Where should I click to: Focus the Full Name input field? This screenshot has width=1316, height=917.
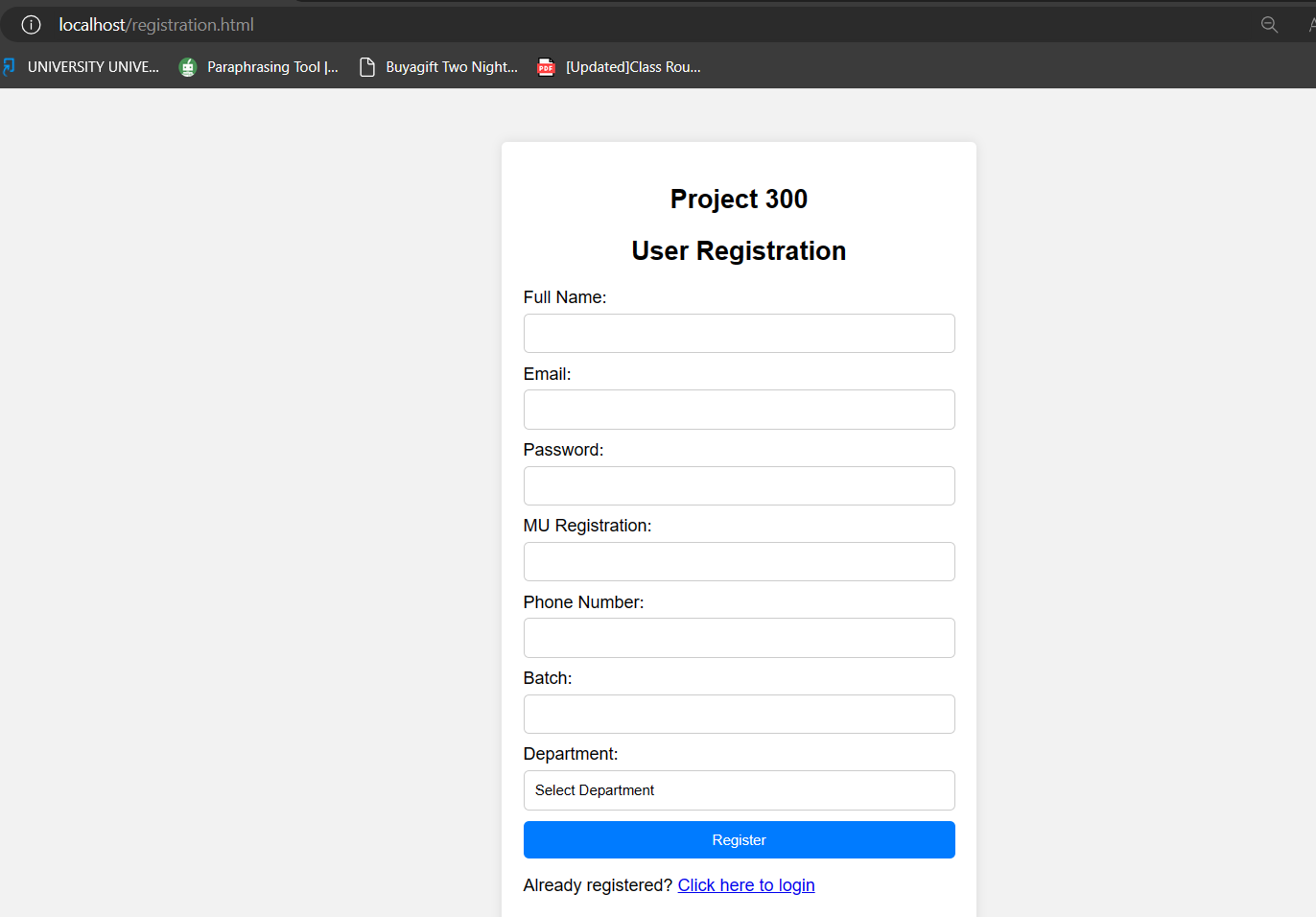coord(739,333)
